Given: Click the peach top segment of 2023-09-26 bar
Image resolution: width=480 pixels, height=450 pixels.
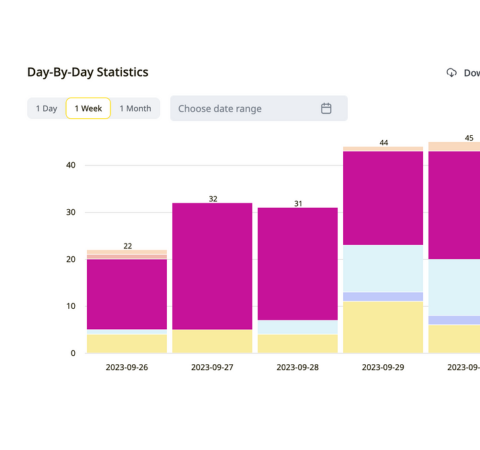Looking at the screenshot, I should (x=127, y=252).
